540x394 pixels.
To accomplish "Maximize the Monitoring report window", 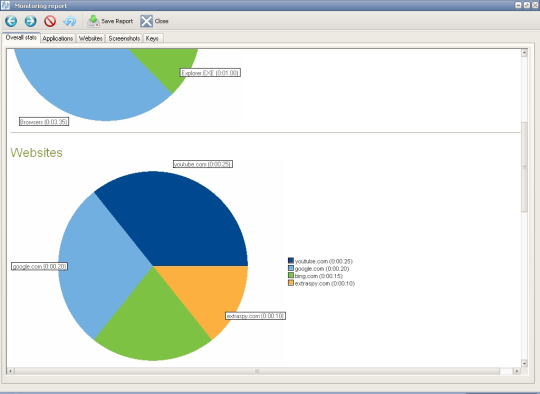I will tap(527, 5).
